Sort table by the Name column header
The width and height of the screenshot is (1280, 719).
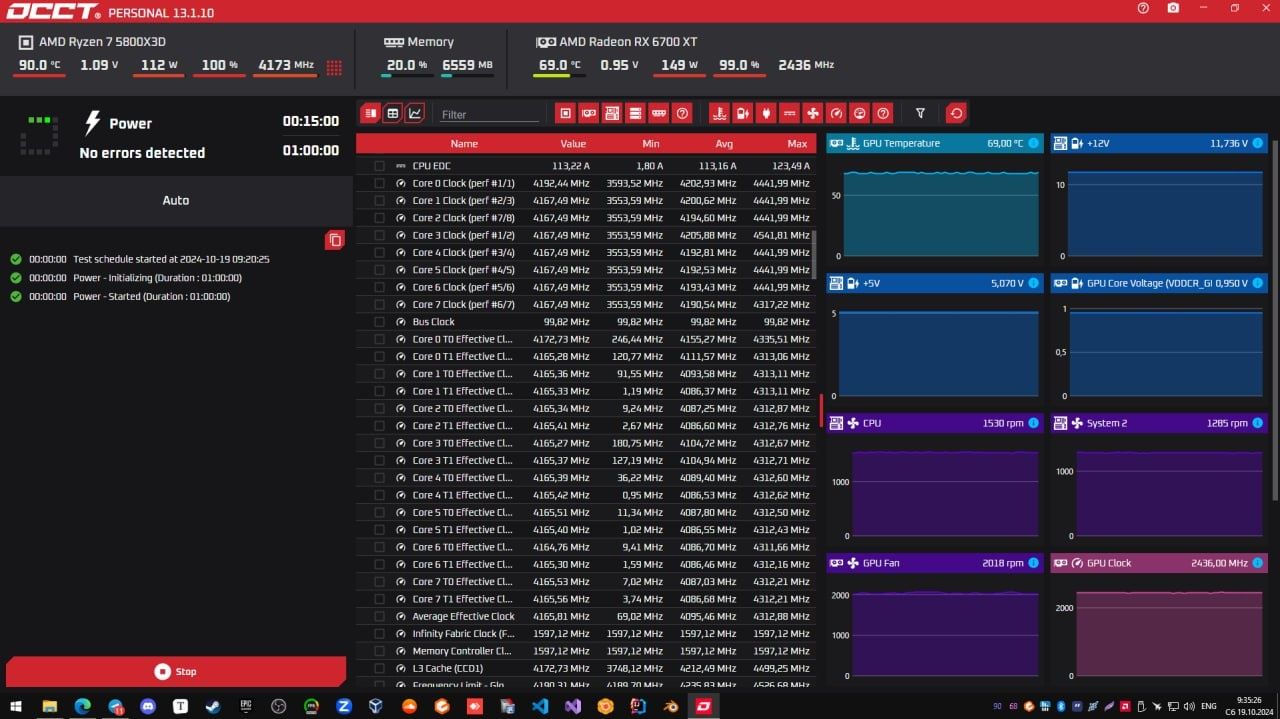tap(464, 143)
